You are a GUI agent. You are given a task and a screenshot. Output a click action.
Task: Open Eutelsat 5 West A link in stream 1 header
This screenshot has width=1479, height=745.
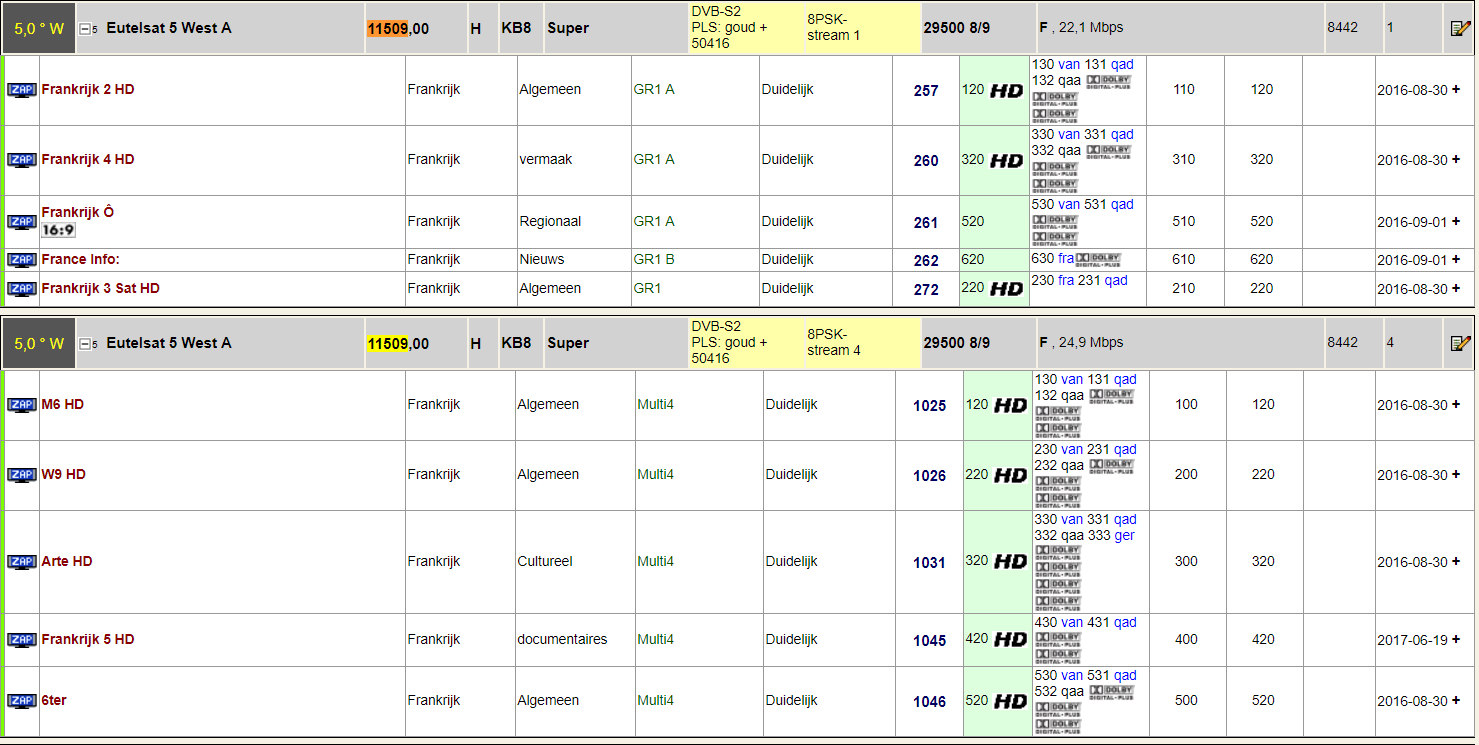click(x=169, y=28)
